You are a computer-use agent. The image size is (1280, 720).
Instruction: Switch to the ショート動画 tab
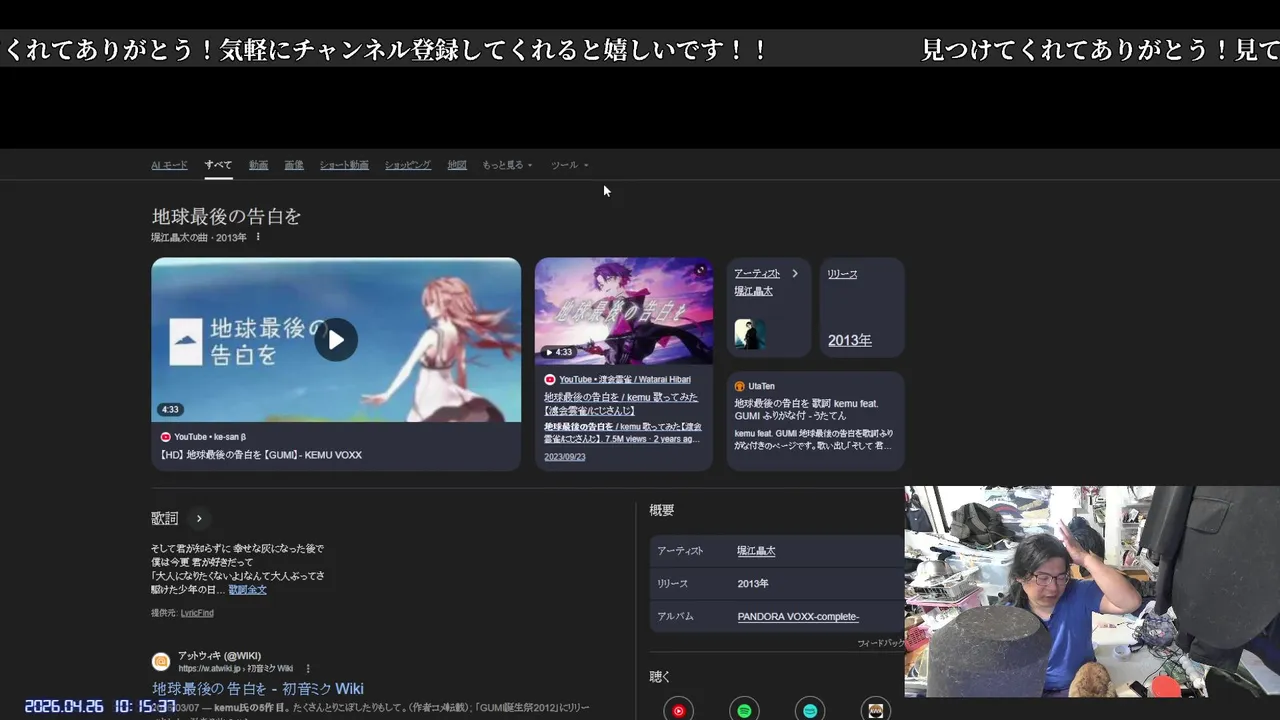[344, 165]
